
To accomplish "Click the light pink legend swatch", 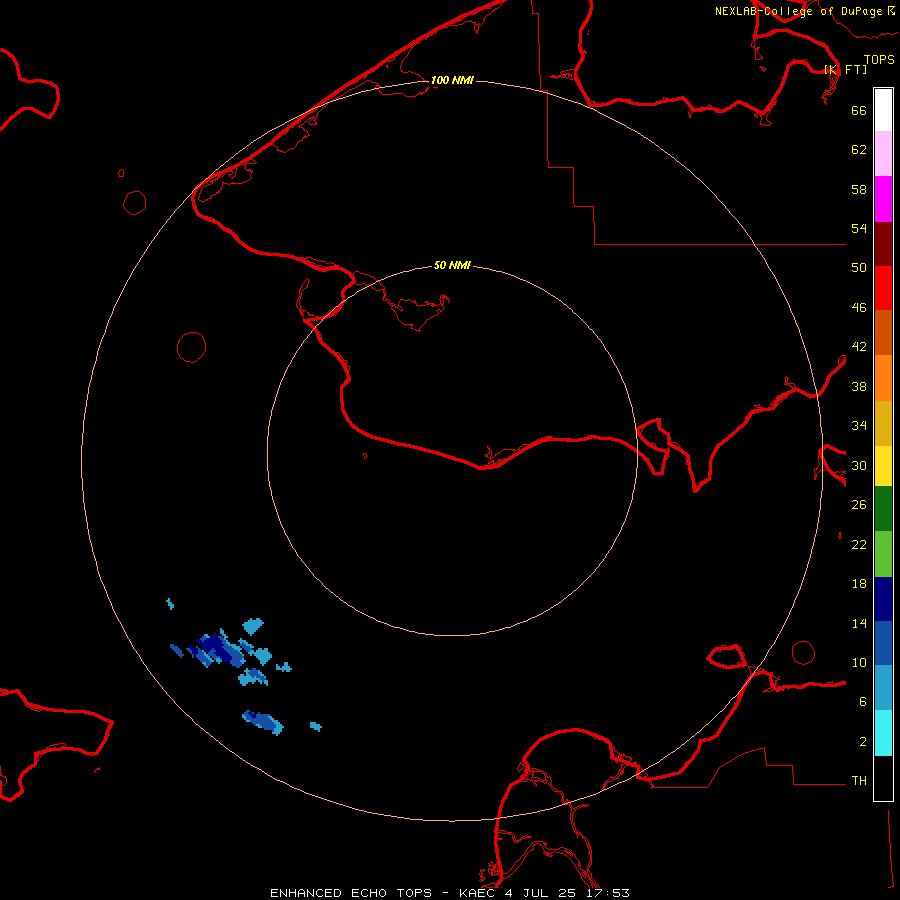I will click(883, 154).
